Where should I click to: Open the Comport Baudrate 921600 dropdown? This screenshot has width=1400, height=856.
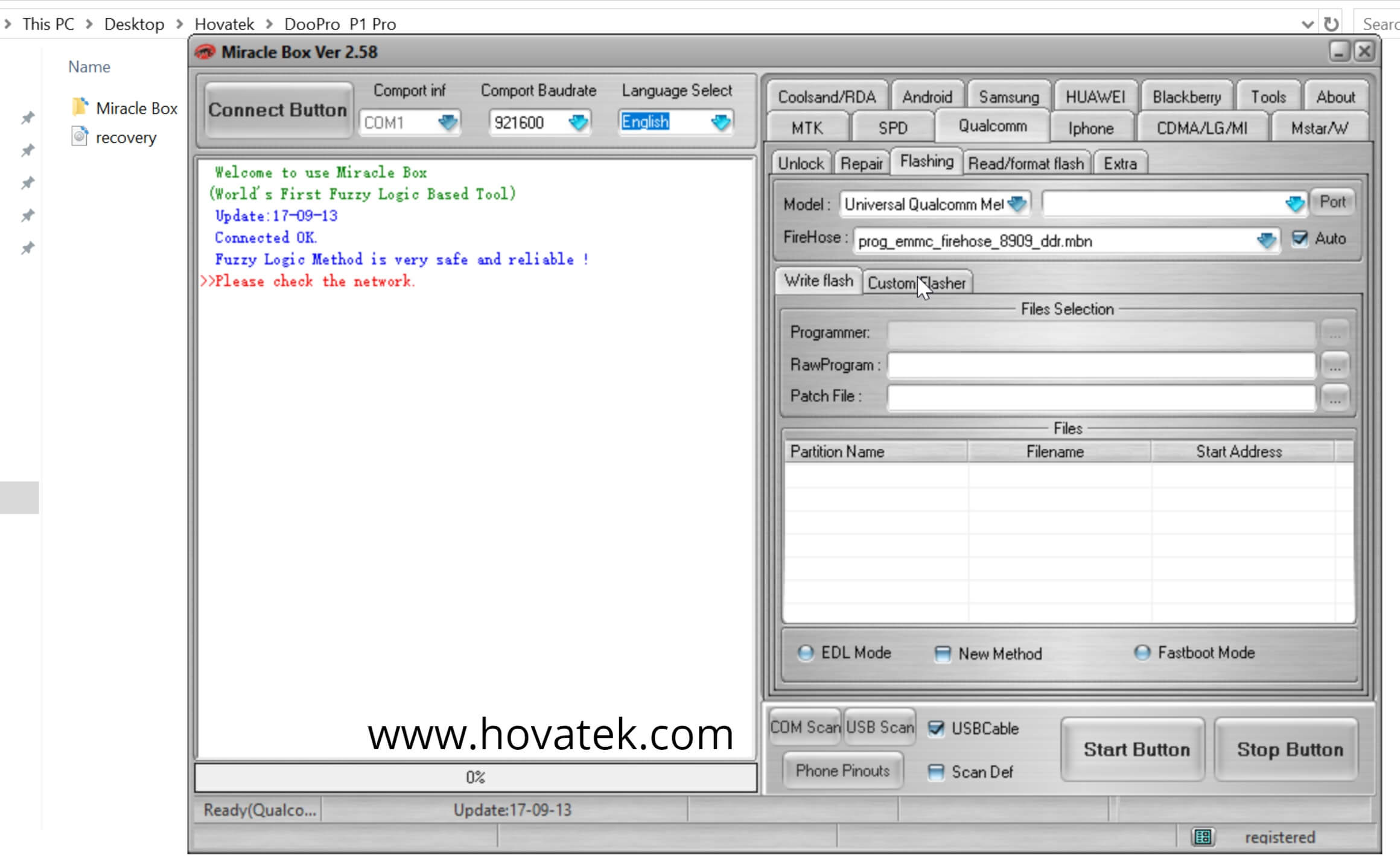click(x=577, y=122)
